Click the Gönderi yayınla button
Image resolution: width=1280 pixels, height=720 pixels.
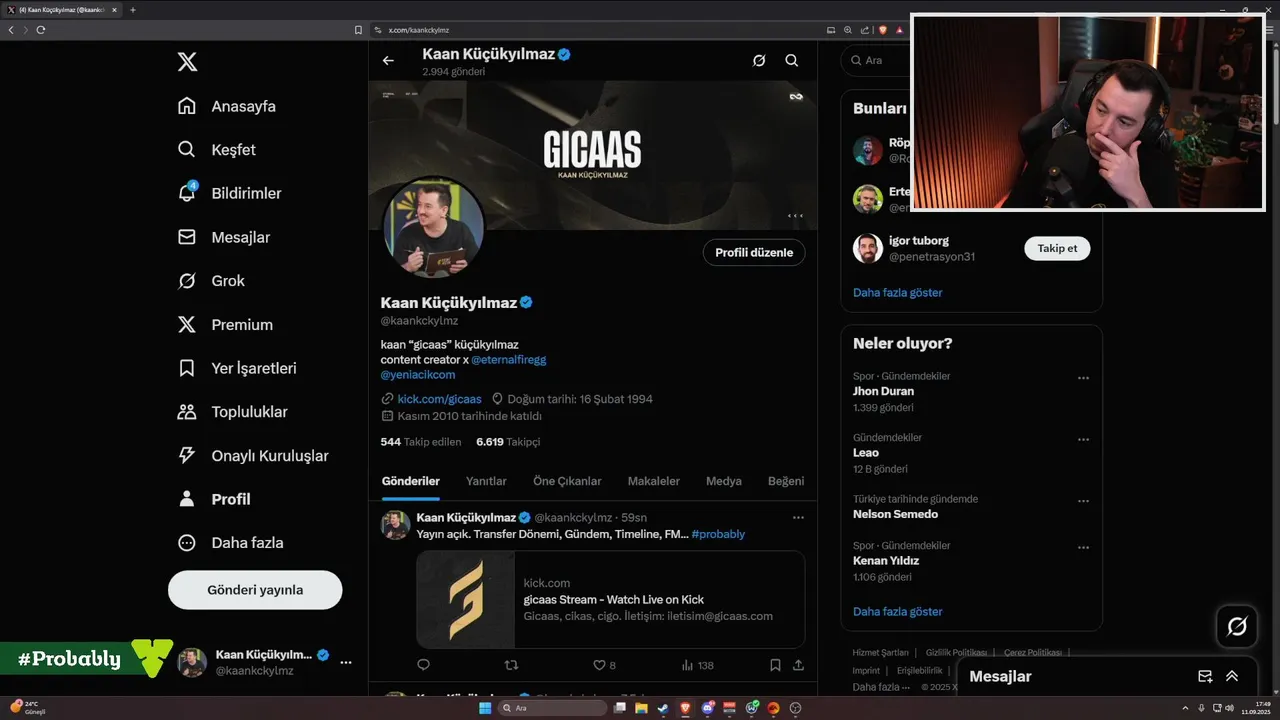(x=255, y=590)
